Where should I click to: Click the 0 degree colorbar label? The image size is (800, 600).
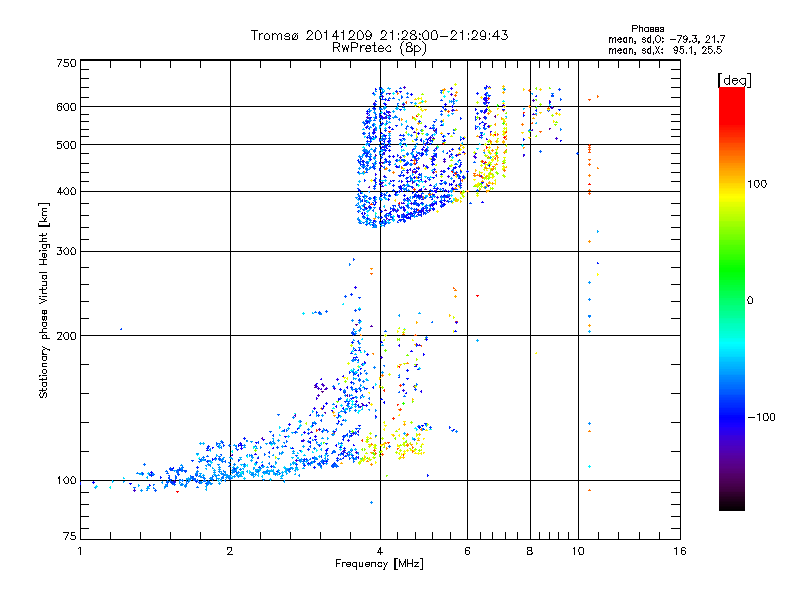click(750, 301)
